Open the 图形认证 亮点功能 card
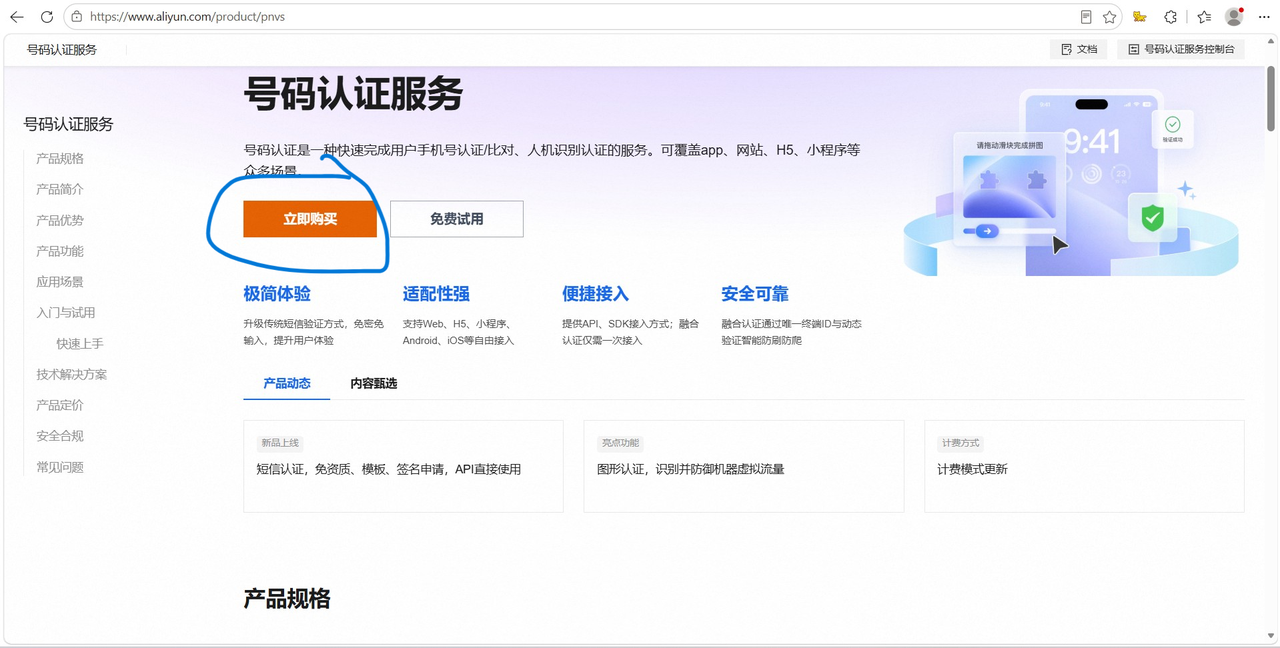Image resolution: width=1280 pixels, height=648 pixels. point(743,466)
